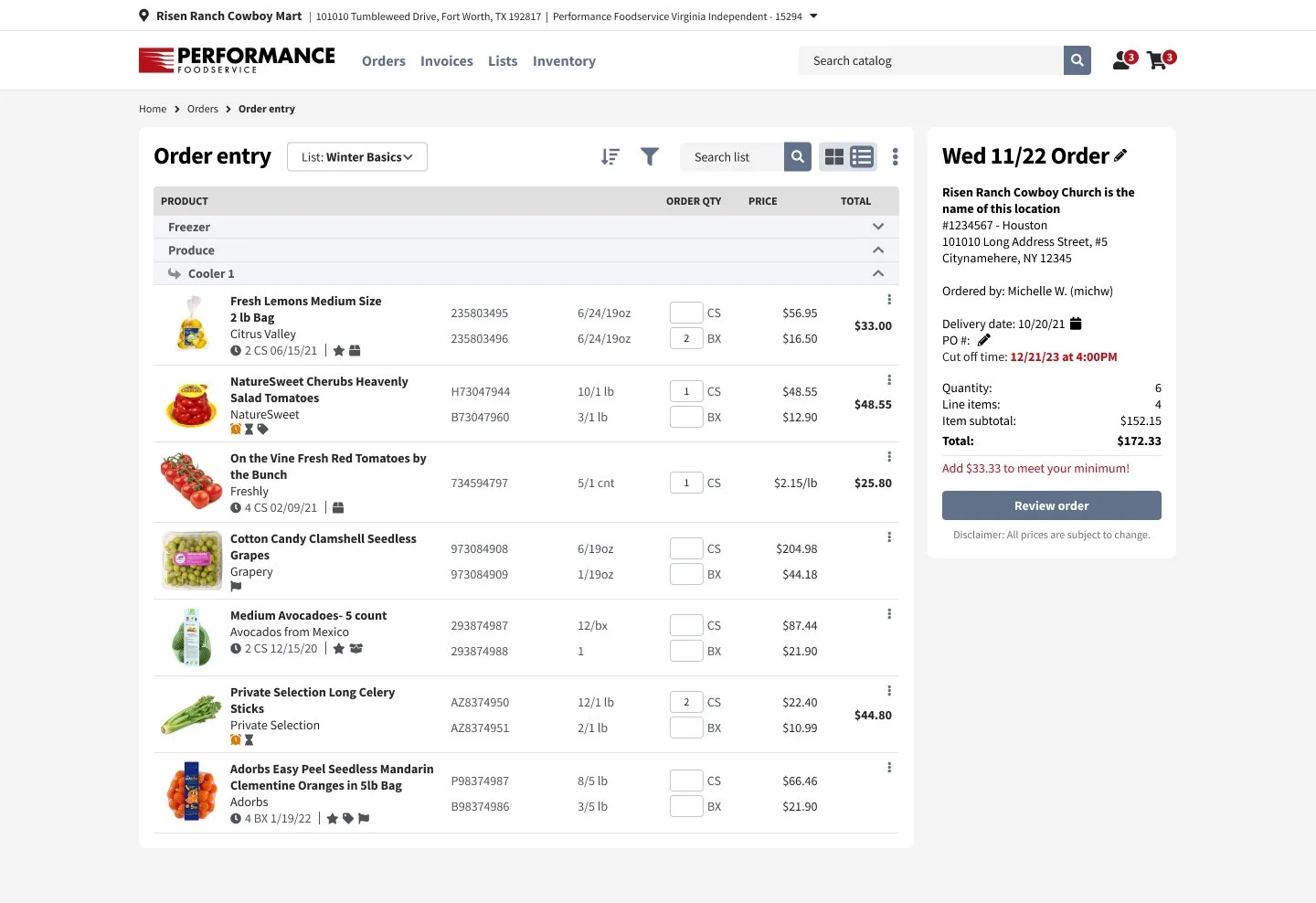
Task: Open Long Celery Sticks row options menu
Action: coord(889,691)
